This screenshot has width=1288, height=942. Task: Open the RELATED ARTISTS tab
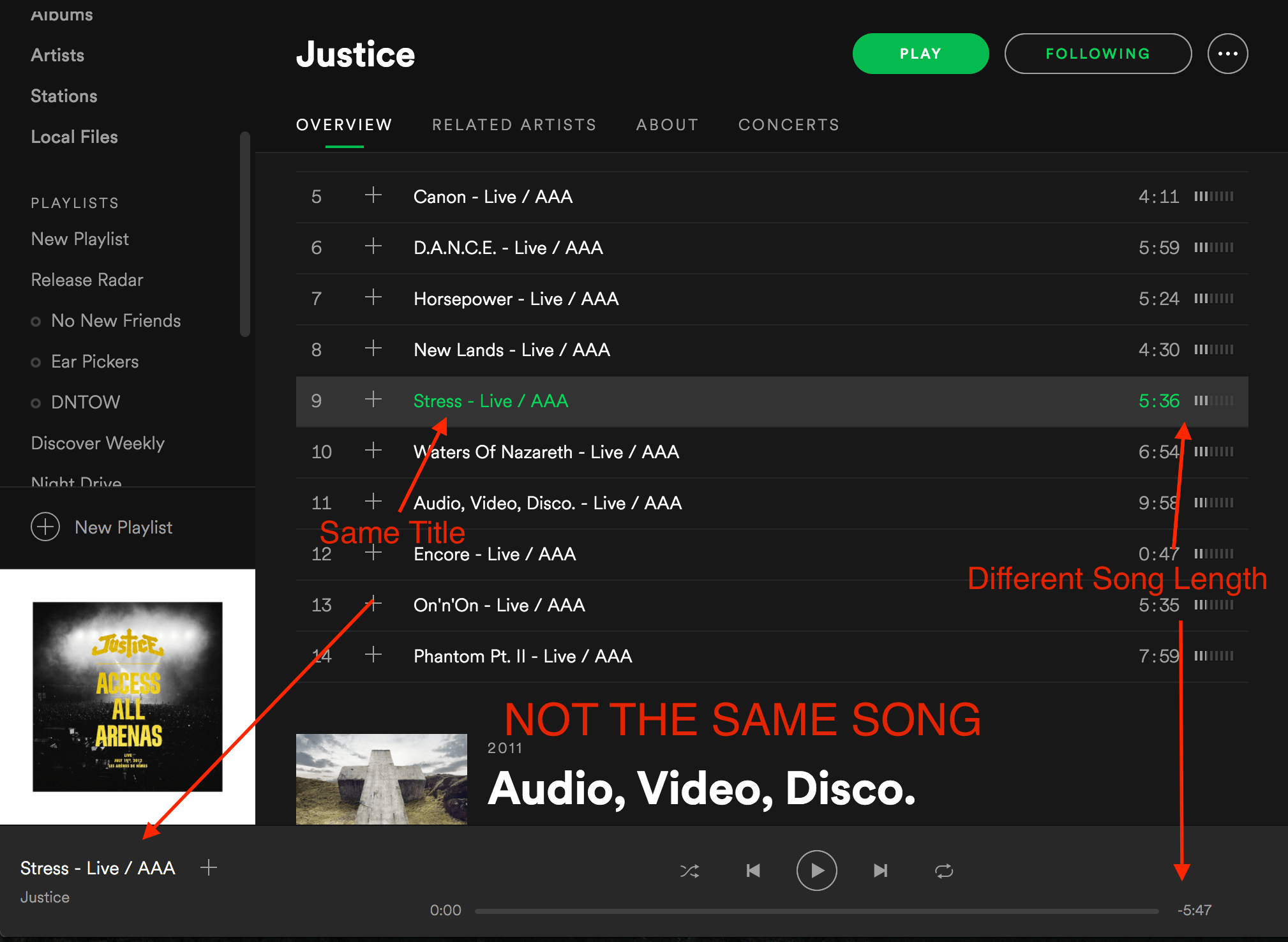514,124
